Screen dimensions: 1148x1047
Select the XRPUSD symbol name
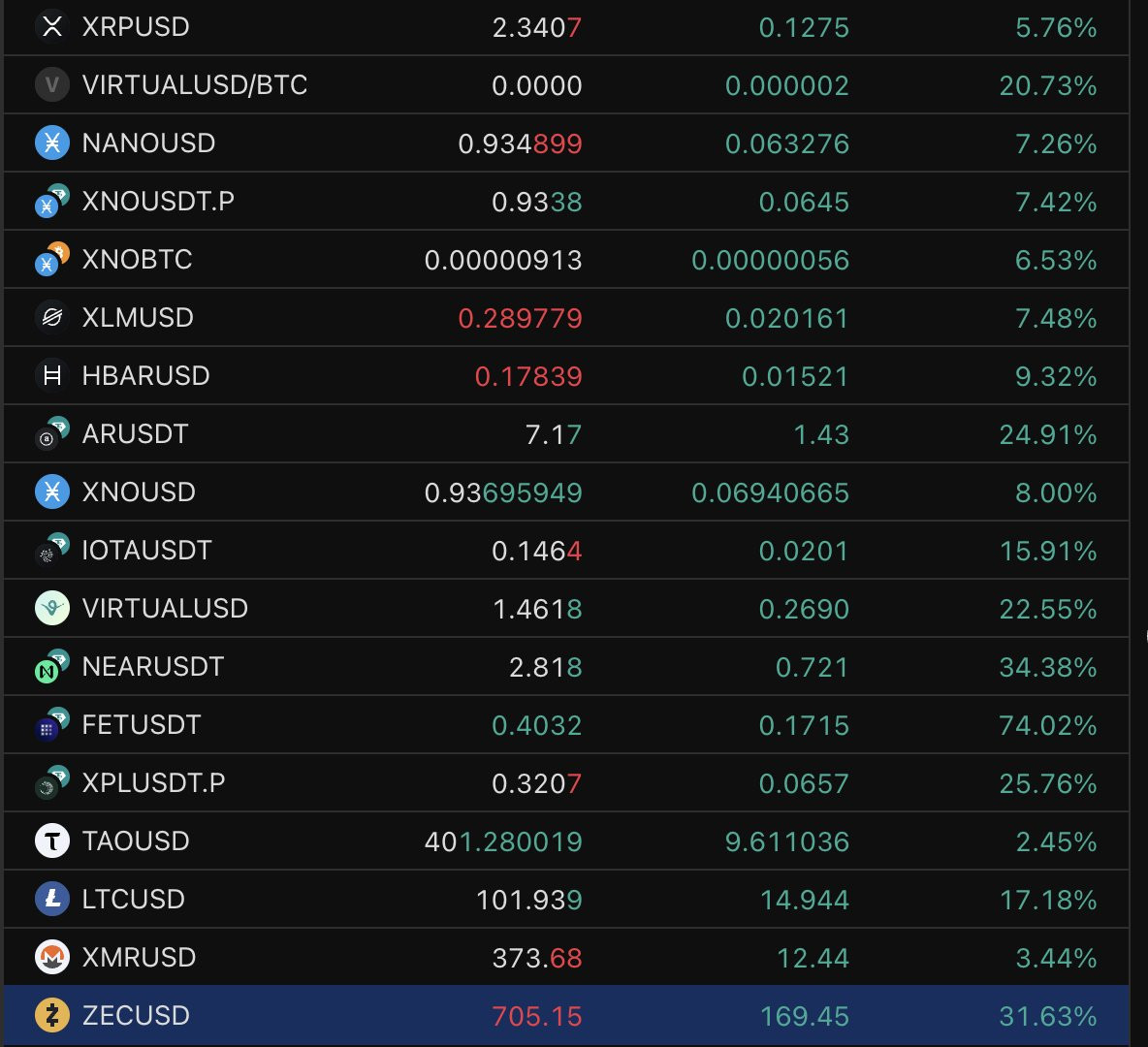pyautogui.click(x=136, y=27)
